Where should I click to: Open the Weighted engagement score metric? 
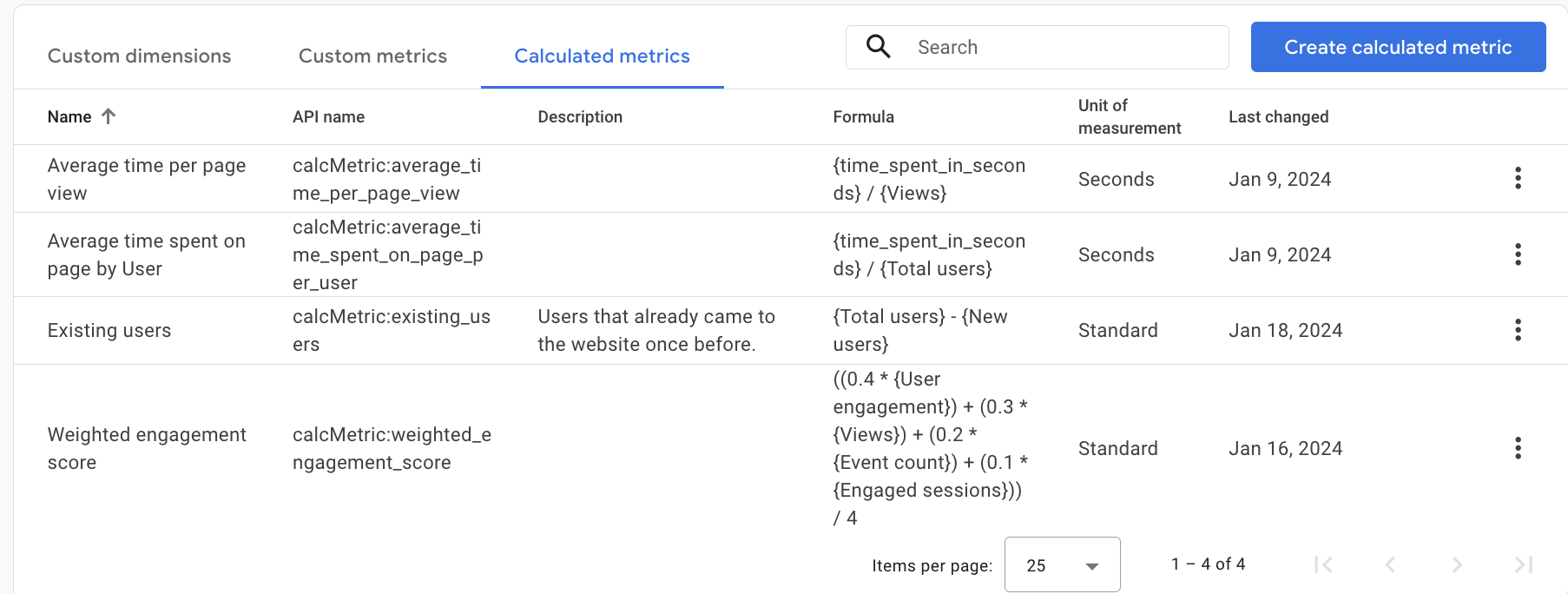click(147, 448)
